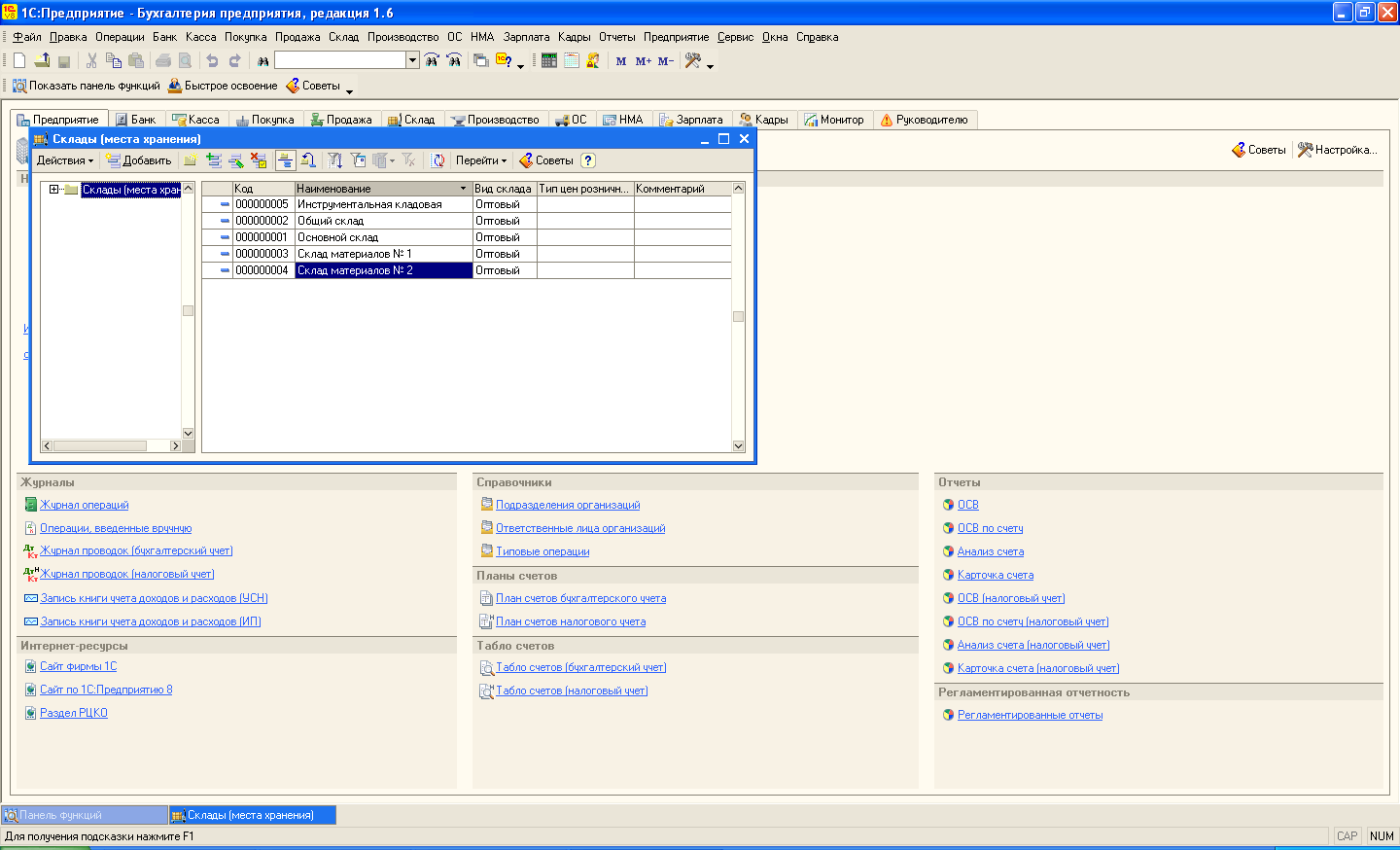Open the dropdown arrow next to 1C help icon
1400x850 pixels.
[x=520, y=65]
